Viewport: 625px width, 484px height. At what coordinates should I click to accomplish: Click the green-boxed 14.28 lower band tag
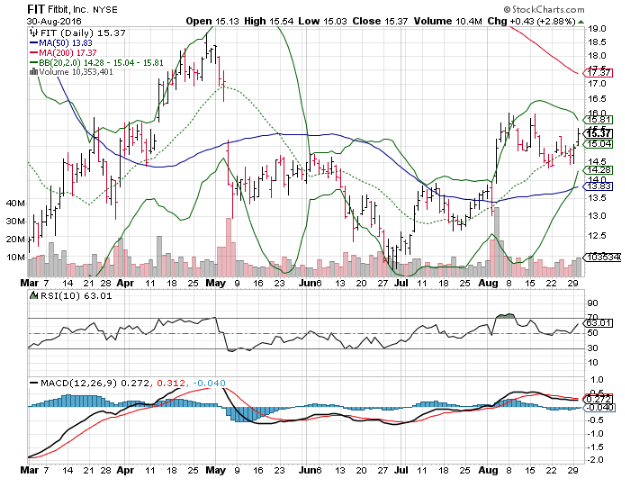point(599,170)
